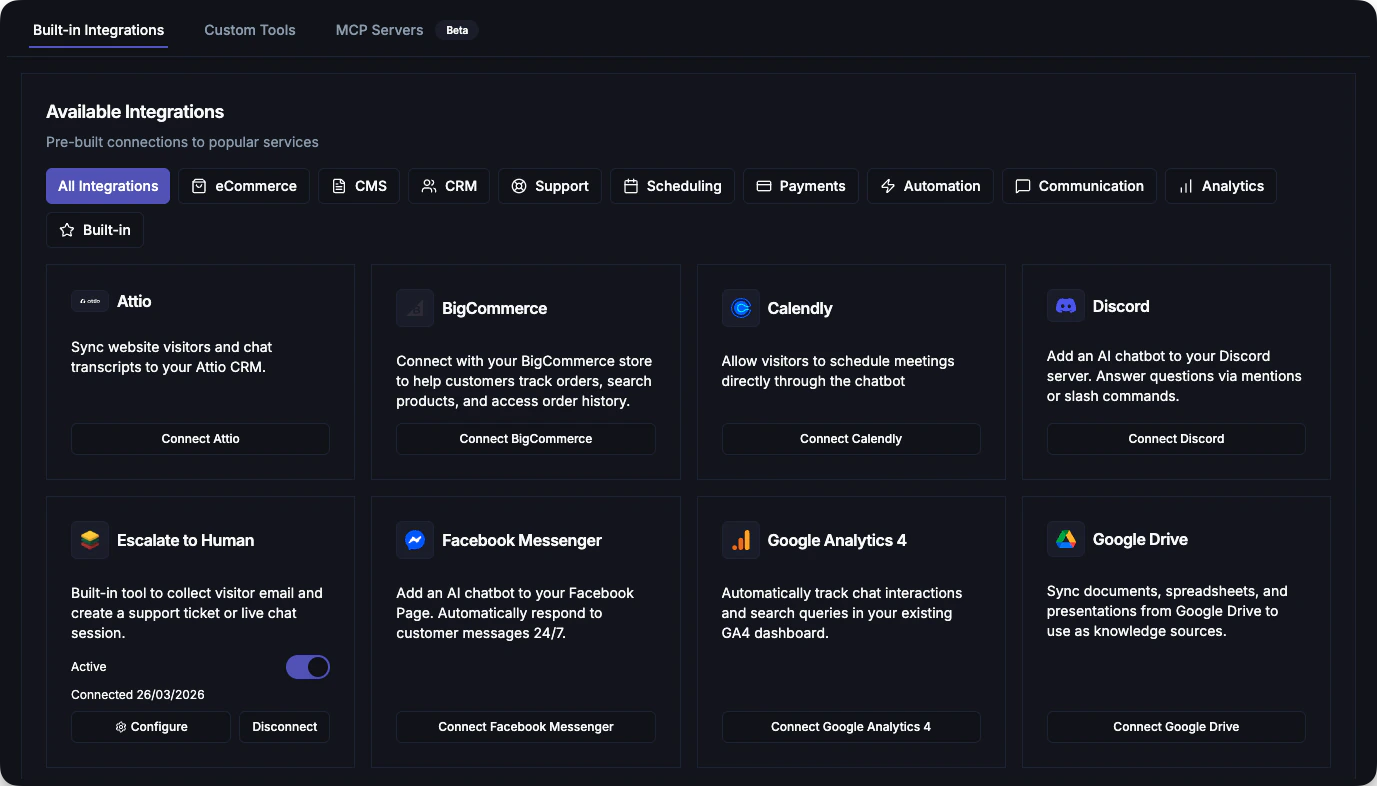The width and height of the screenshot is (1377, 786).
Task: Select the Facebook Messenger logo
Action: (x=415, y=540)
